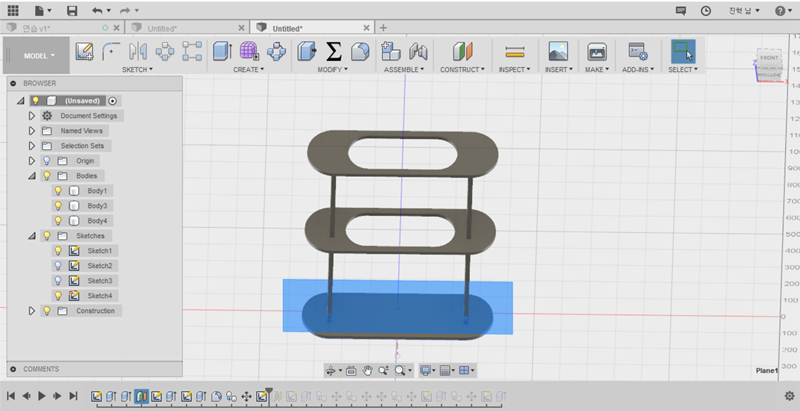Click the Insert image icon
The image size is (800, 411).
(558, 51)
